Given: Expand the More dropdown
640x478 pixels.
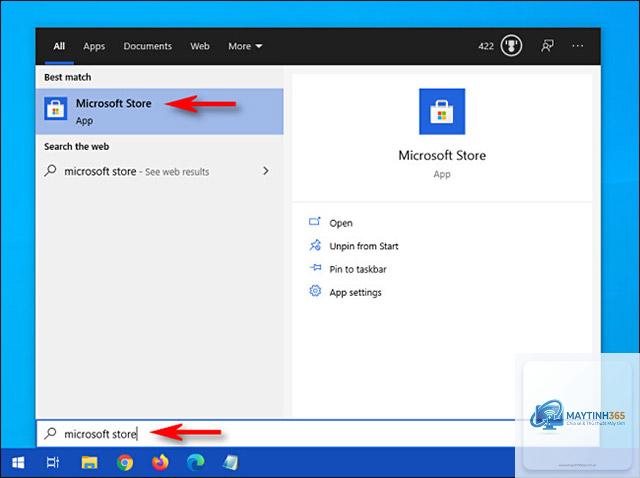Looking at the screenshot, I should [x=245, y=46].
